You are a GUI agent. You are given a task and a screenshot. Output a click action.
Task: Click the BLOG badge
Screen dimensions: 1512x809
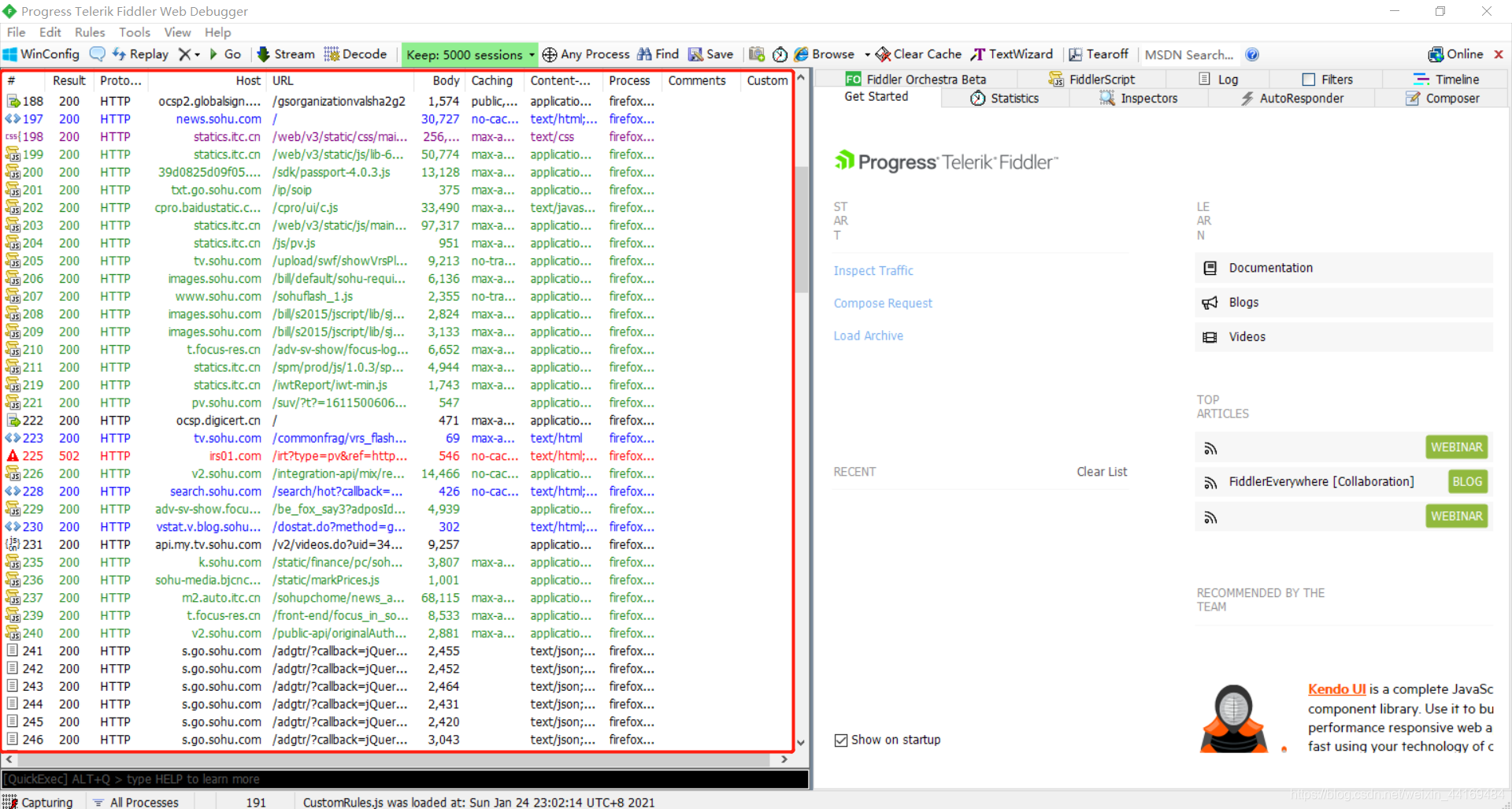coord(1467,481)
